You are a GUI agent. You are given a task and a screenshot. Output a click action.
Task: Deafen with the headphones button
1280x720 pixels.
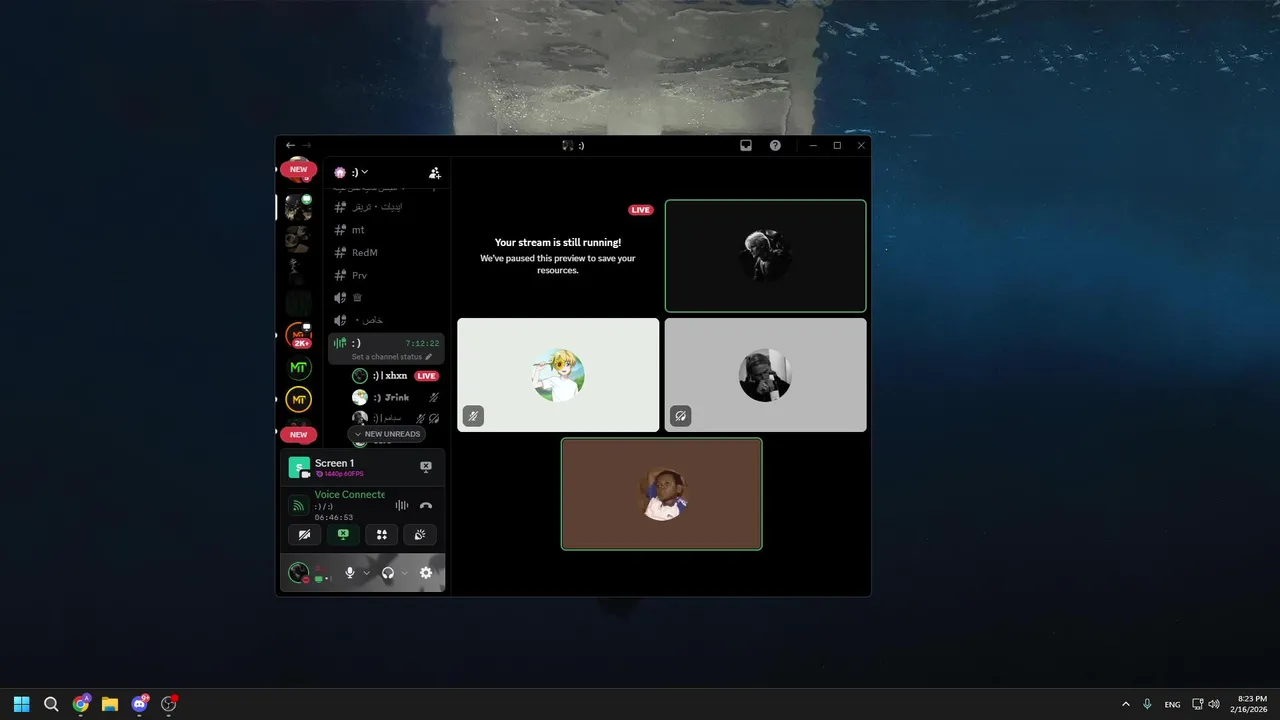pos(388,573)
